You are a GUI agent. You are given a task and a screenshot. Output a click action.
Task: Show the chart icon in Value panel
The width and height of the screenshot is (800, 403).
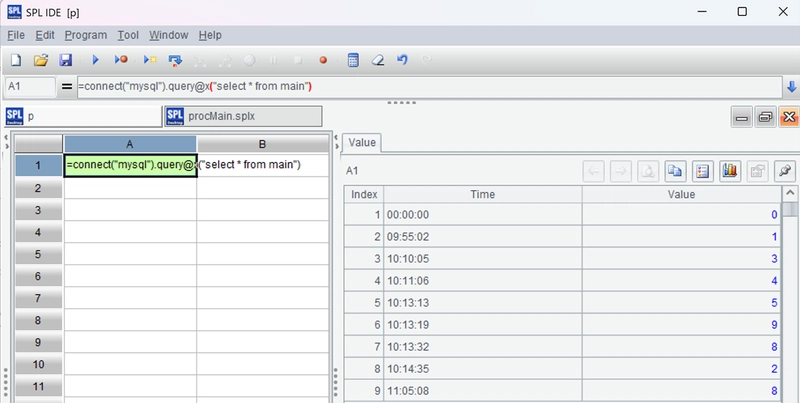click(730, 171)
